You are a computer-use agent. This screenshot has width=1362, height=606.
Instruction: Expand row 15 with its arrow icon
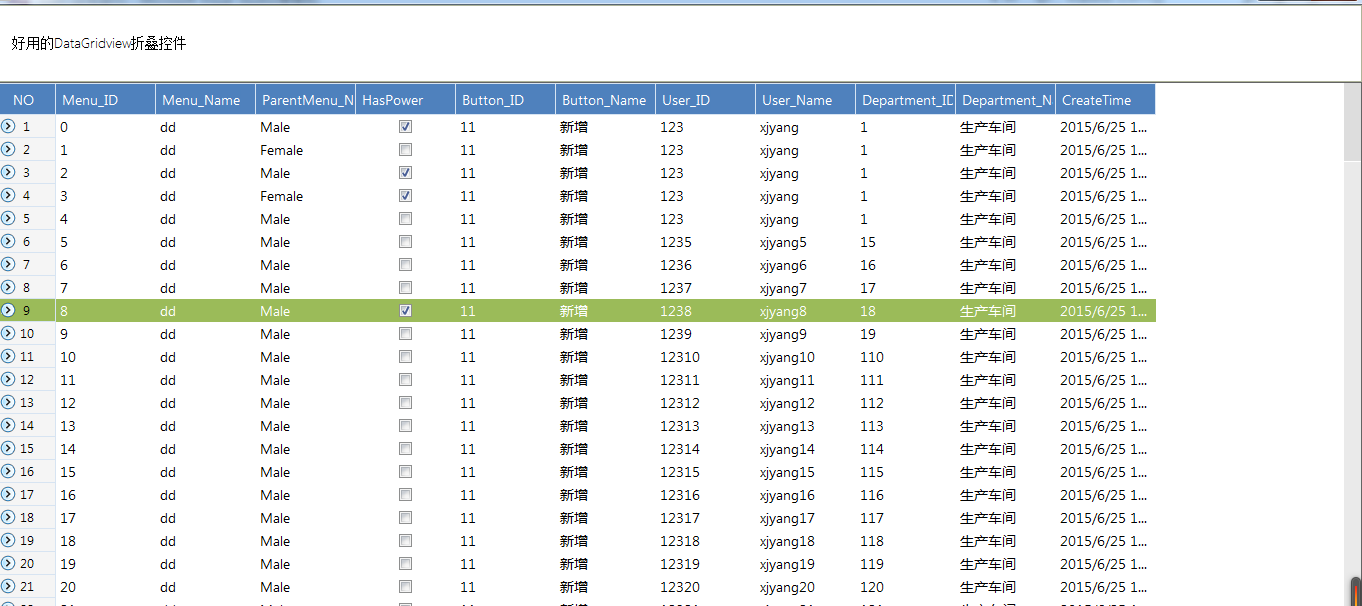click(8, 448)
